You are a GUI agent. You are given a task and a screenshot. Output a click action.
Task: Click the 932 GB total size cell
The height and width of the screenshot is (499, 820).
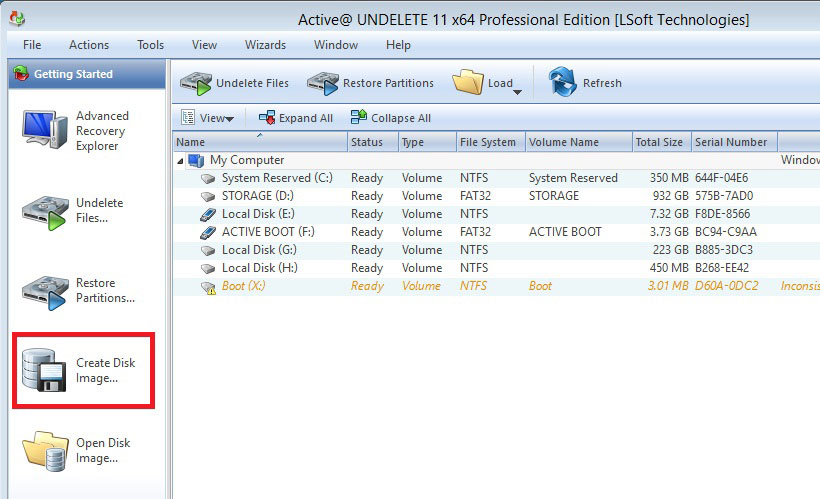tap(670, 196)
